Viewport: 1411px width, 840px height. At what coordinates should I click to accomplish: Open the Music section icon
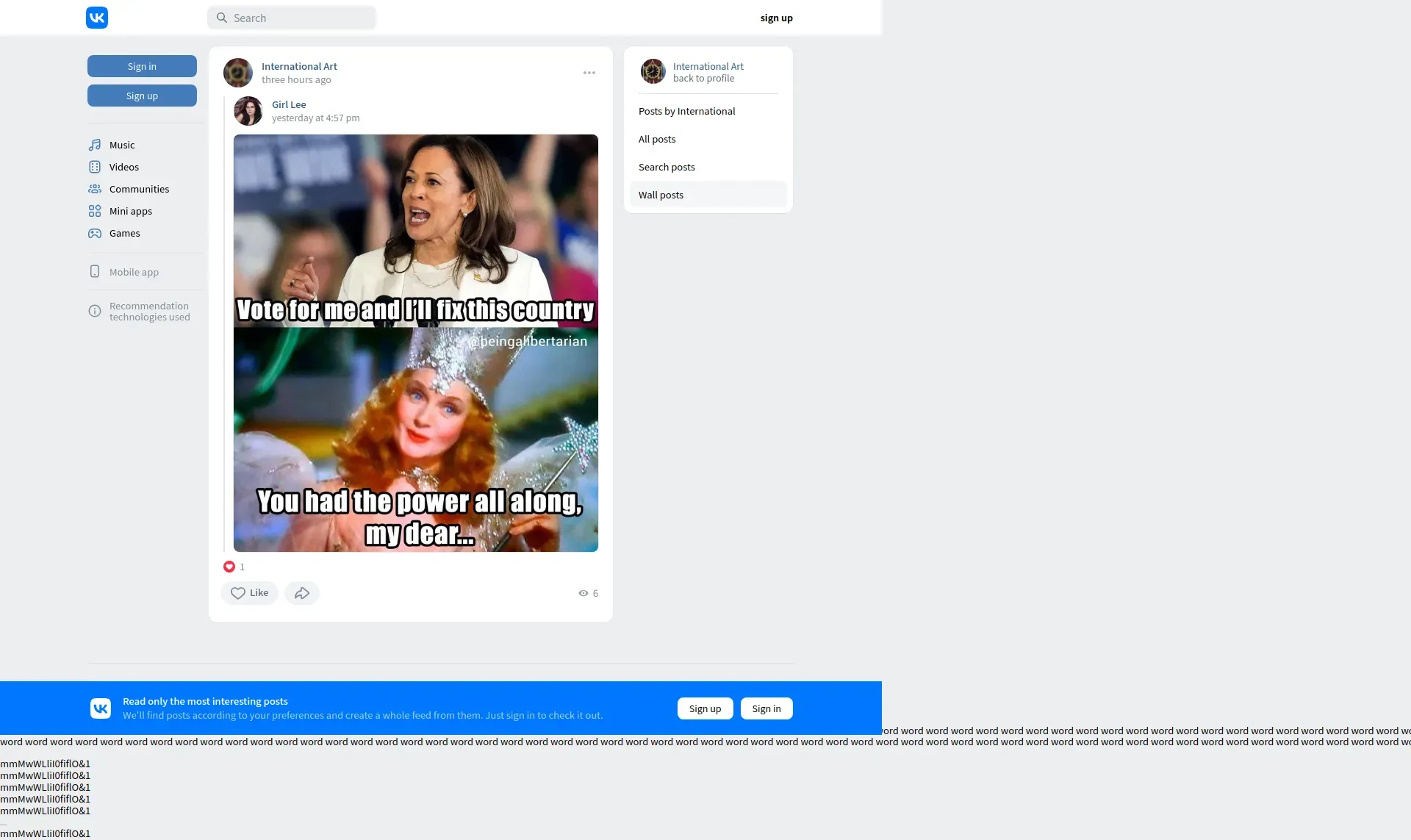tap(95, 145)
